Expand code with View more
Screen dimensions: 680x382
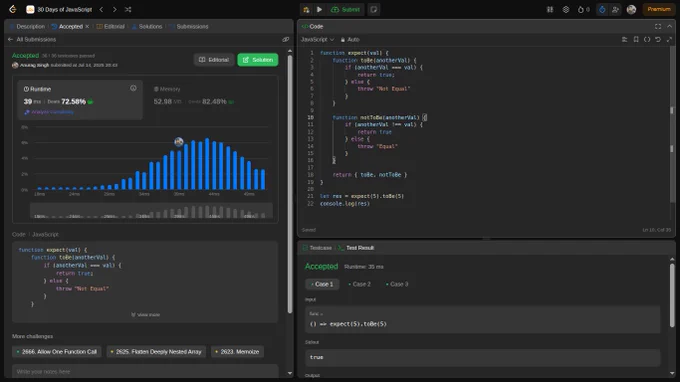(x=146, y=315)
